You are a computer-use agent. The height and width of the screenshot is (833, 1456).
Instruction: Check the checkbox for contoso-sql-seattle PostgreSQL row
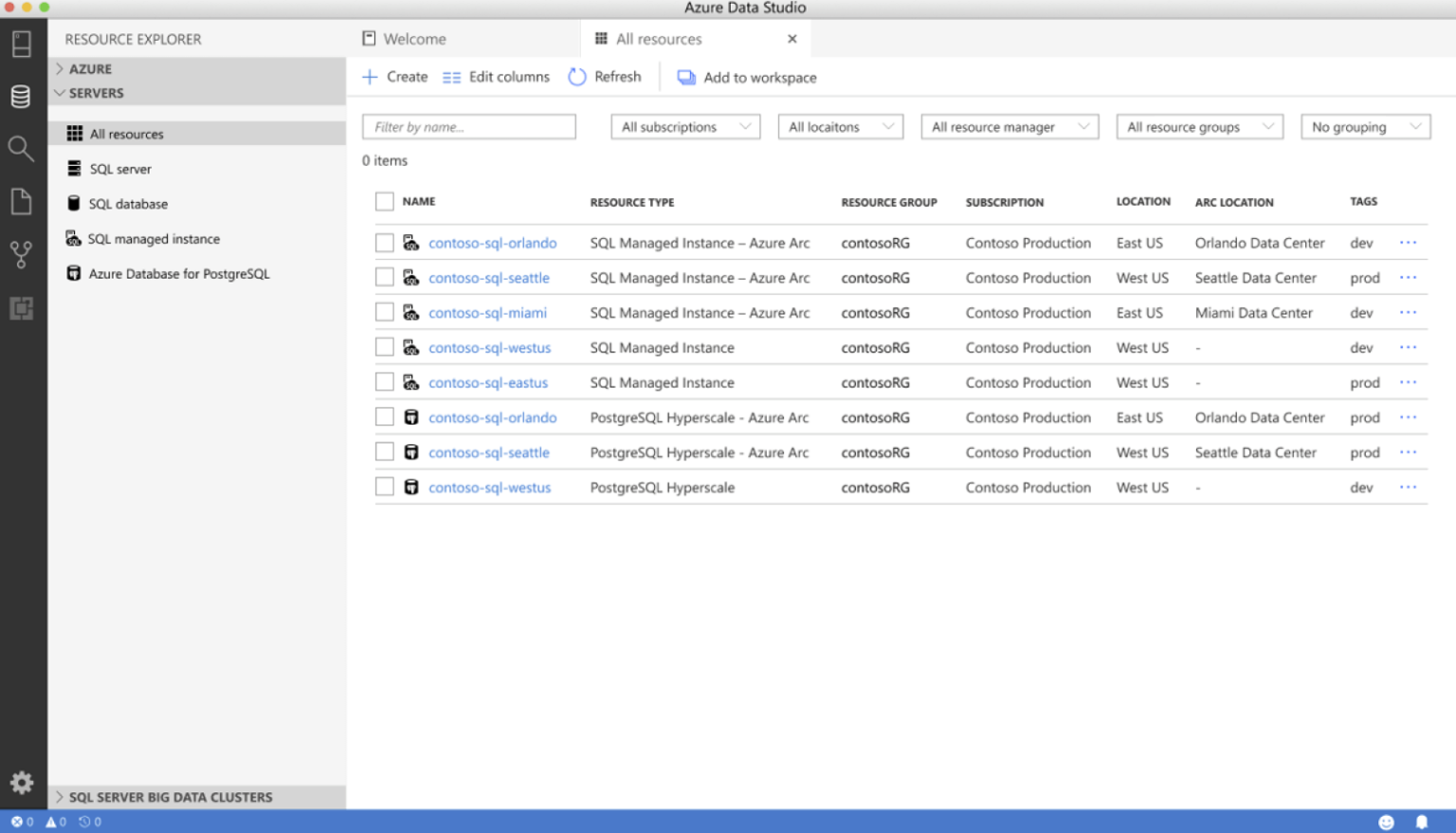[x=385, y=451]
